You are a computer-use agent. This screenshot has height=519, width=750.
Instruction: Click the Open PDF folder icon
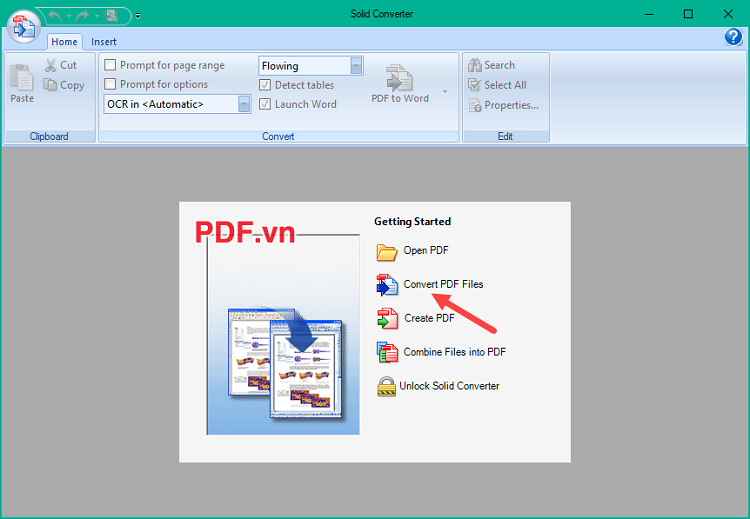[386, 252]
